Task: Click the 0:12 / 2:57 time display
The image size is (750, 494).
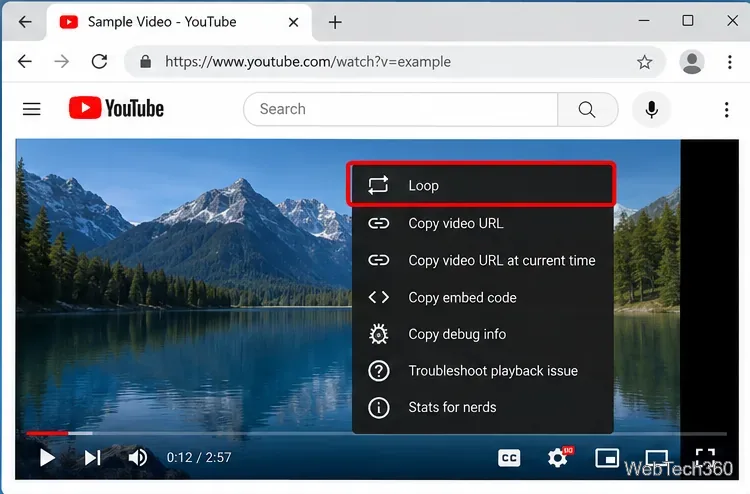Action: pos(199,458)
